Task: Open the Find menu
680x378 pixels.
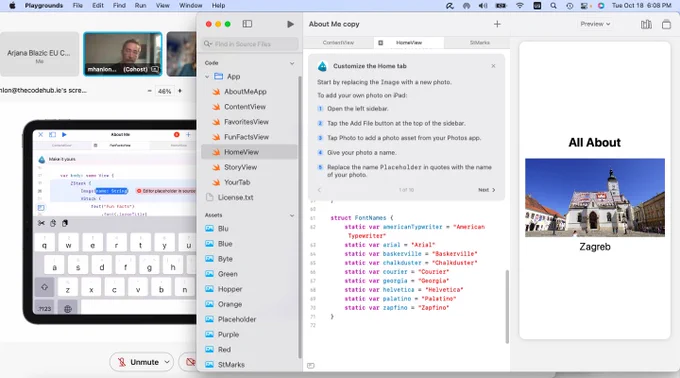Action: [119, 6]
